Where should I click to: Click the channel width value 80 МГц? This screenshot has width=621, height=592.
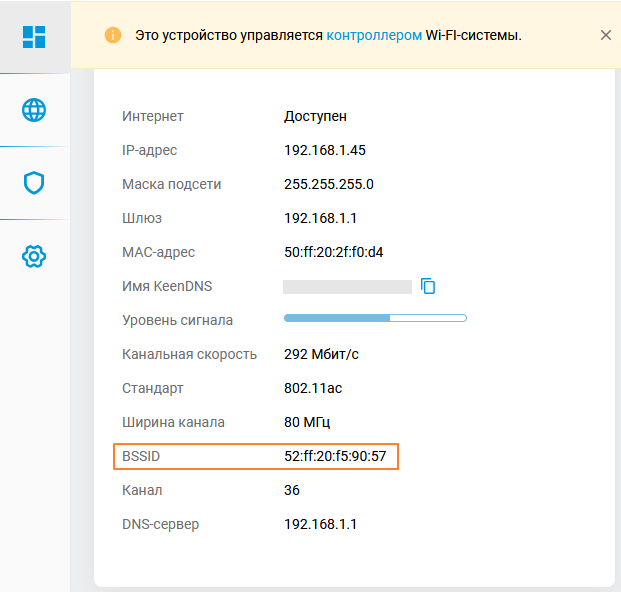(307, 422)
